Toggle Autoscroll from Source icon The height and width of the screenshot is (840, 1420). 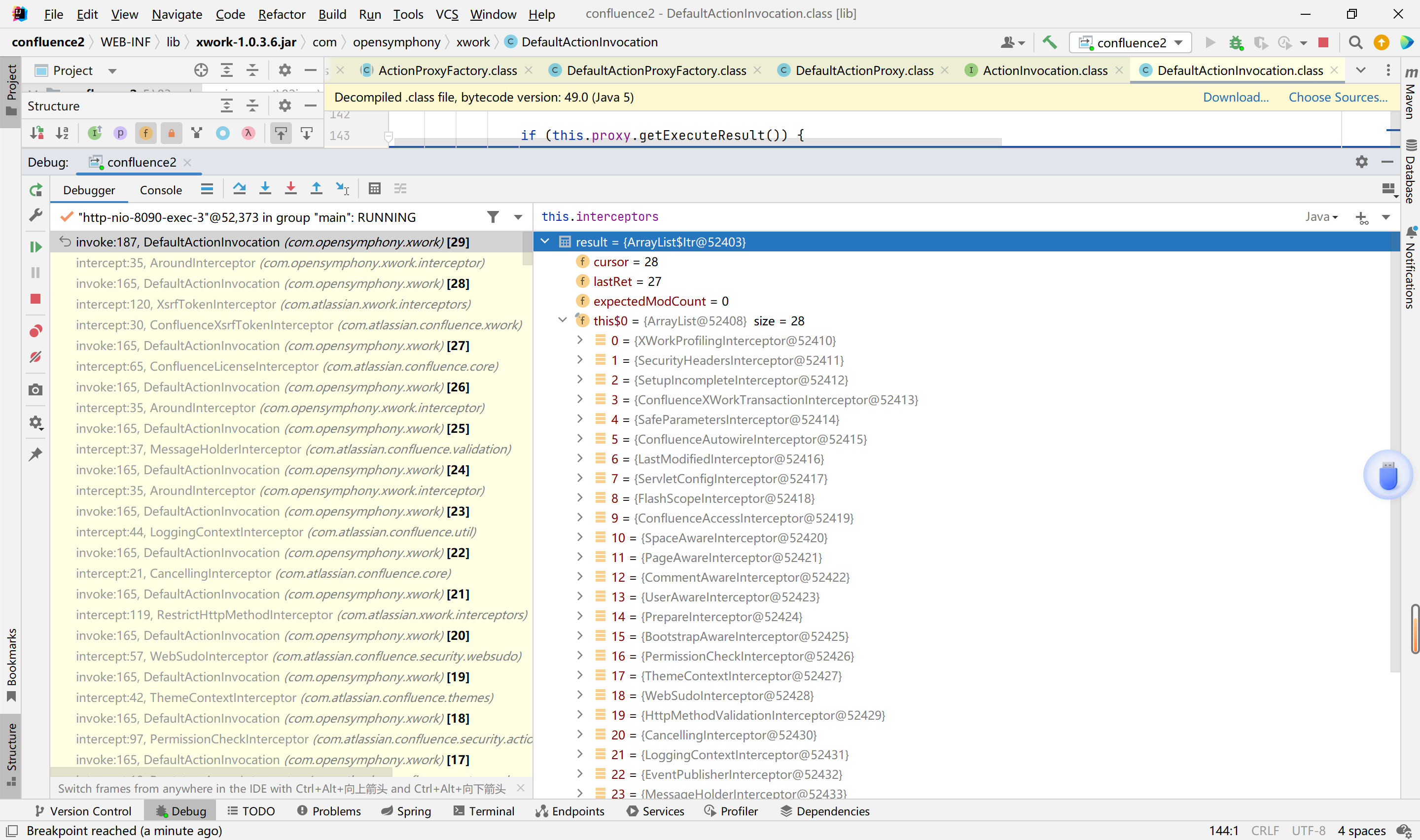pyautogui.click(x=306, y=133)
